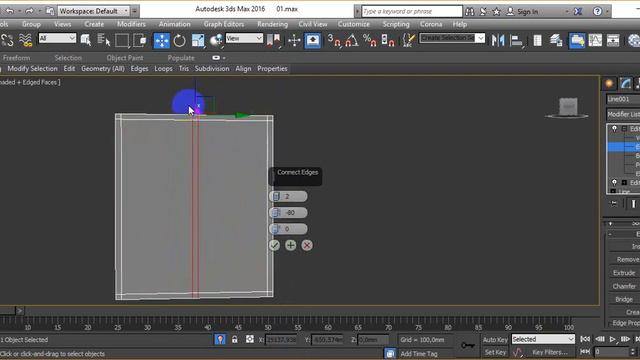Click the Connect Edges pinch value -80
Image resolution: width=640 pixels, height=360 pixels.
tap(288, 213)
